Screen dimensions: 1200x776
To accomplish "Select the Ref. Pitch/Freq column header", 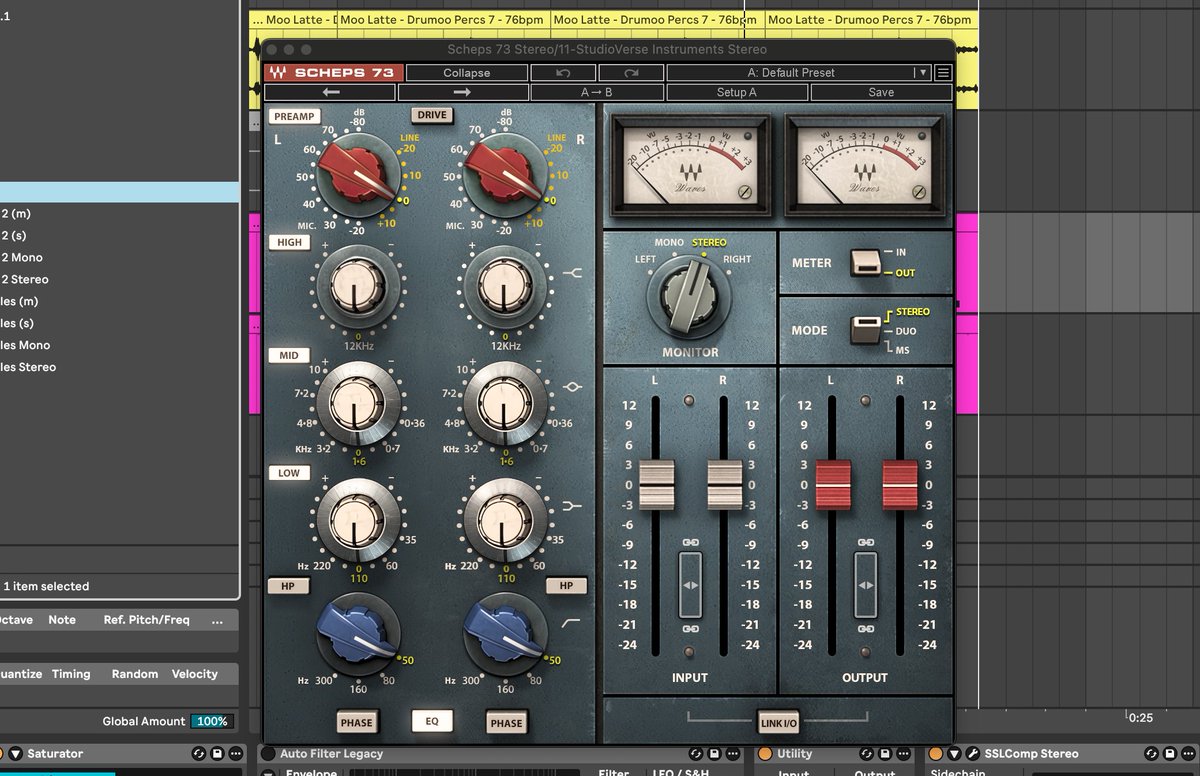I will [x=146, y=620].
